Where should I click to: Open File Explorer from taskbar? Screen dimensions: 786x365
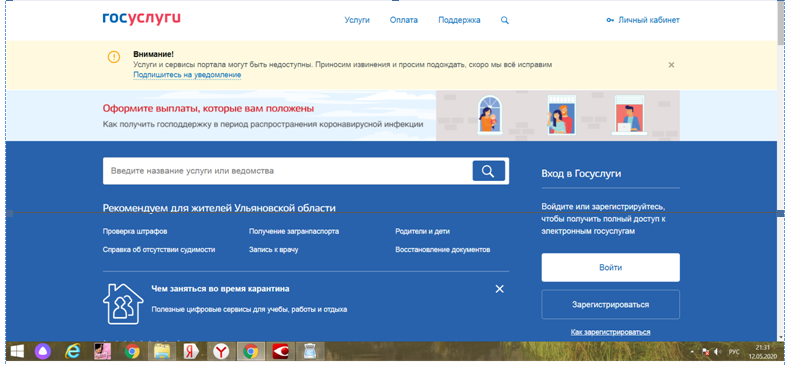(x=161, y=352)
